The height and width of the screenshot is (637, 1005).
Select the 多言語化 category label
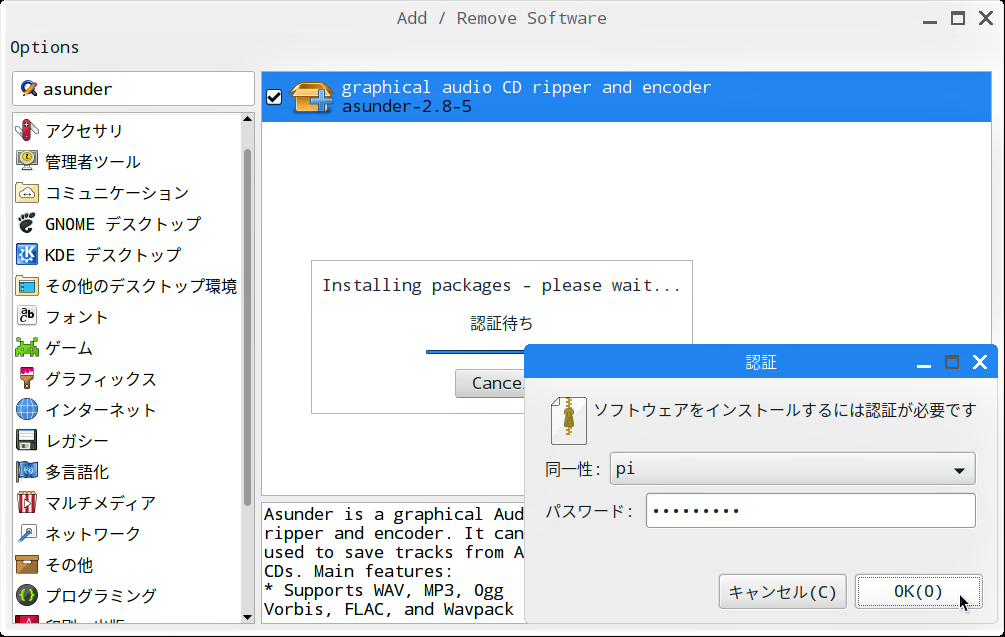click(77, 472)
